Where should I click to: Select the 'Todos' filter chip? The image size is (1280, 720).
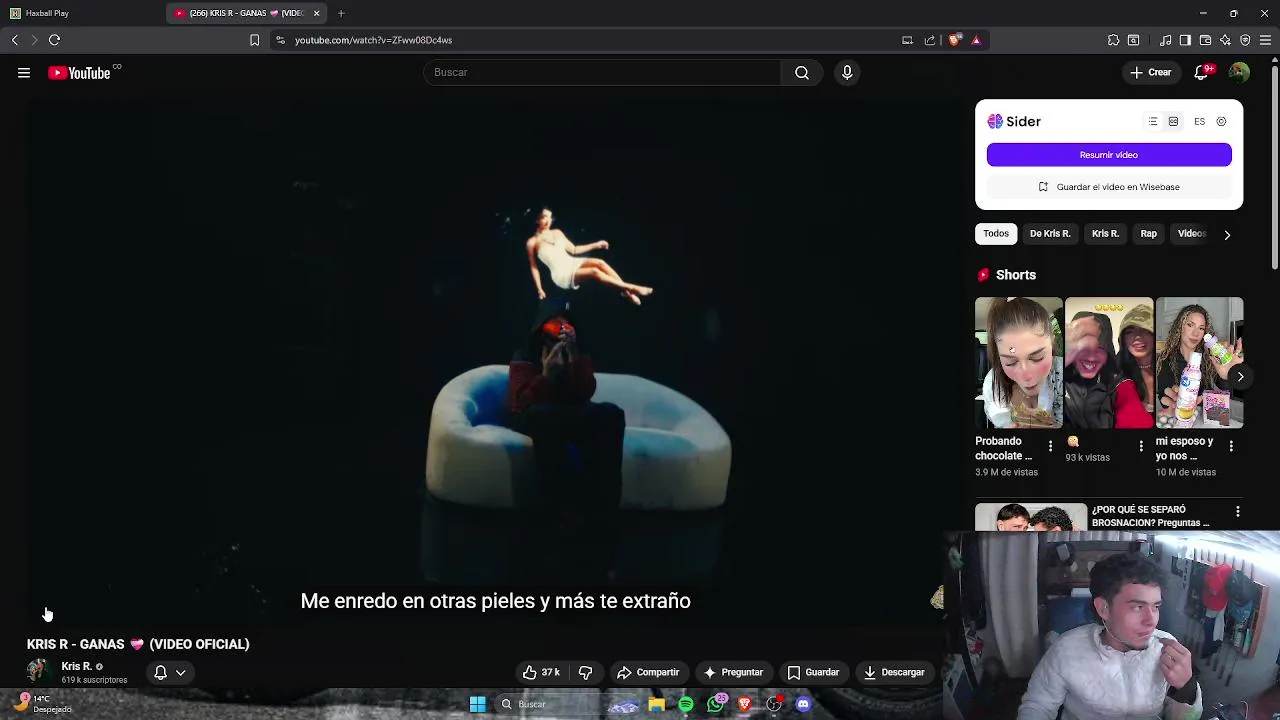click(x=996, y=234)
